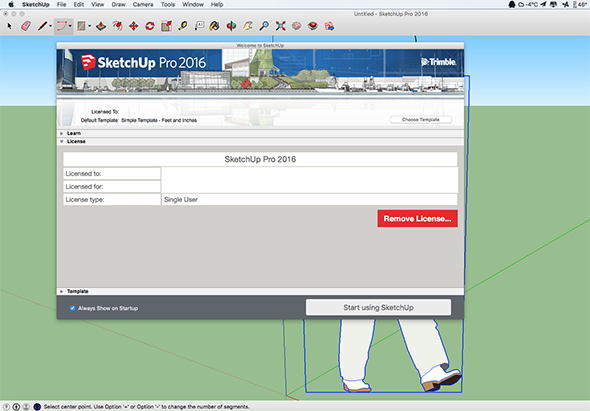Select the Pencil line tool
Screen dimensions: 590x411
coord(42,26)
